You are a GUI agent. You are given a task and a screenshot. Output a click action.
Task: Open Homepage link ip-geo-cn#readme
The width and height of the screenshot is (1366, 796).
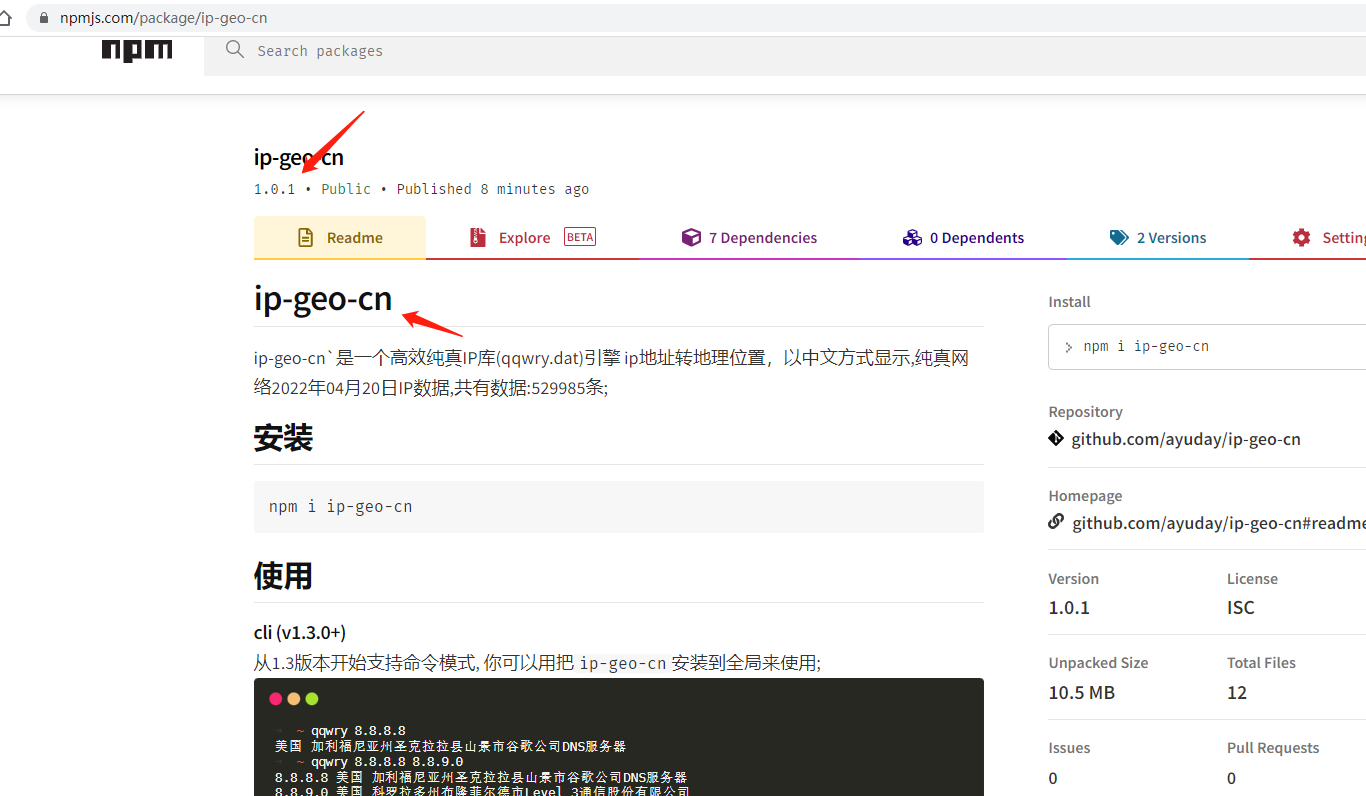pyautogui.click(x=1219, y=523)
